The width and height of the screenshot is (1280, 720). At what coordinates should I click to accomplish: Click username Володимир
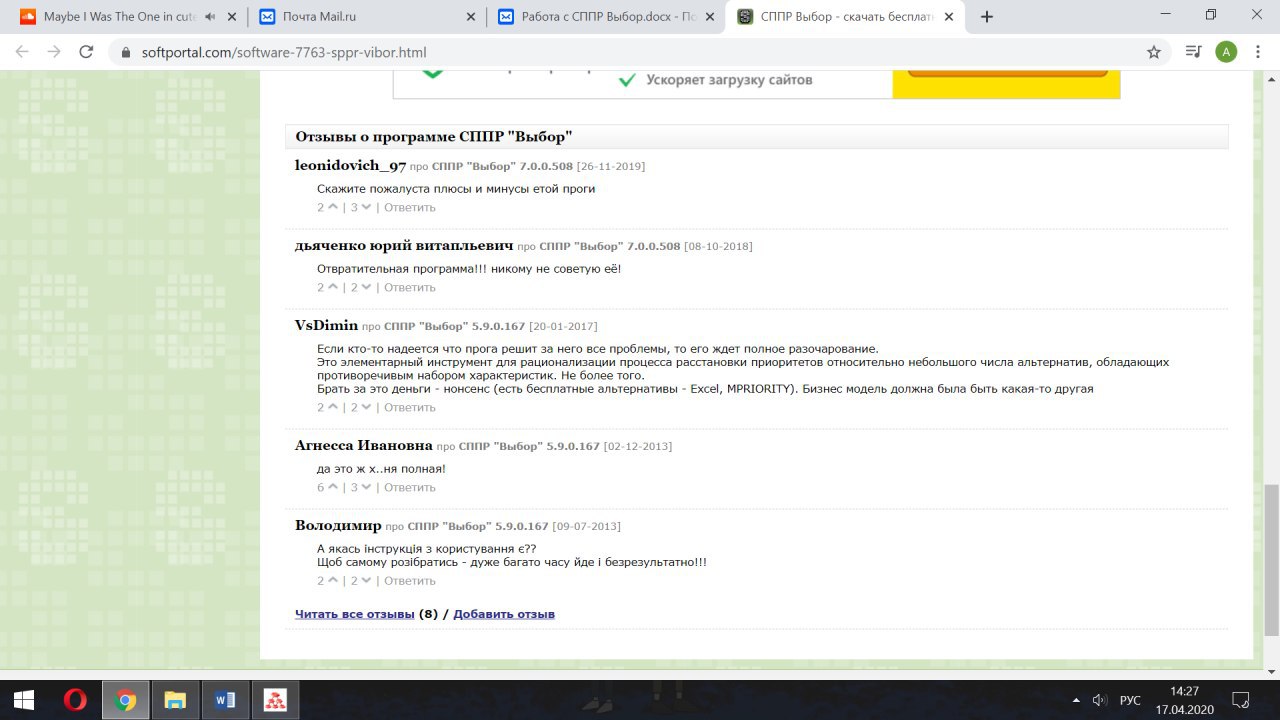point(338,525)
